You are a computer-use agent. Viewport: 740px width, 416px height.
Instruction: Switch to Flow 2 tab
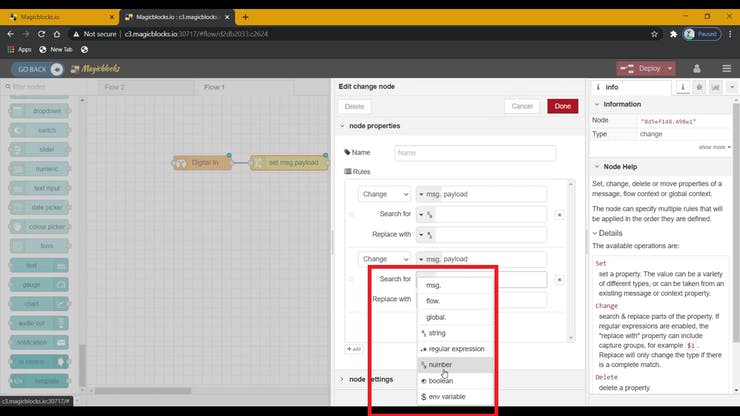[146, 87]
